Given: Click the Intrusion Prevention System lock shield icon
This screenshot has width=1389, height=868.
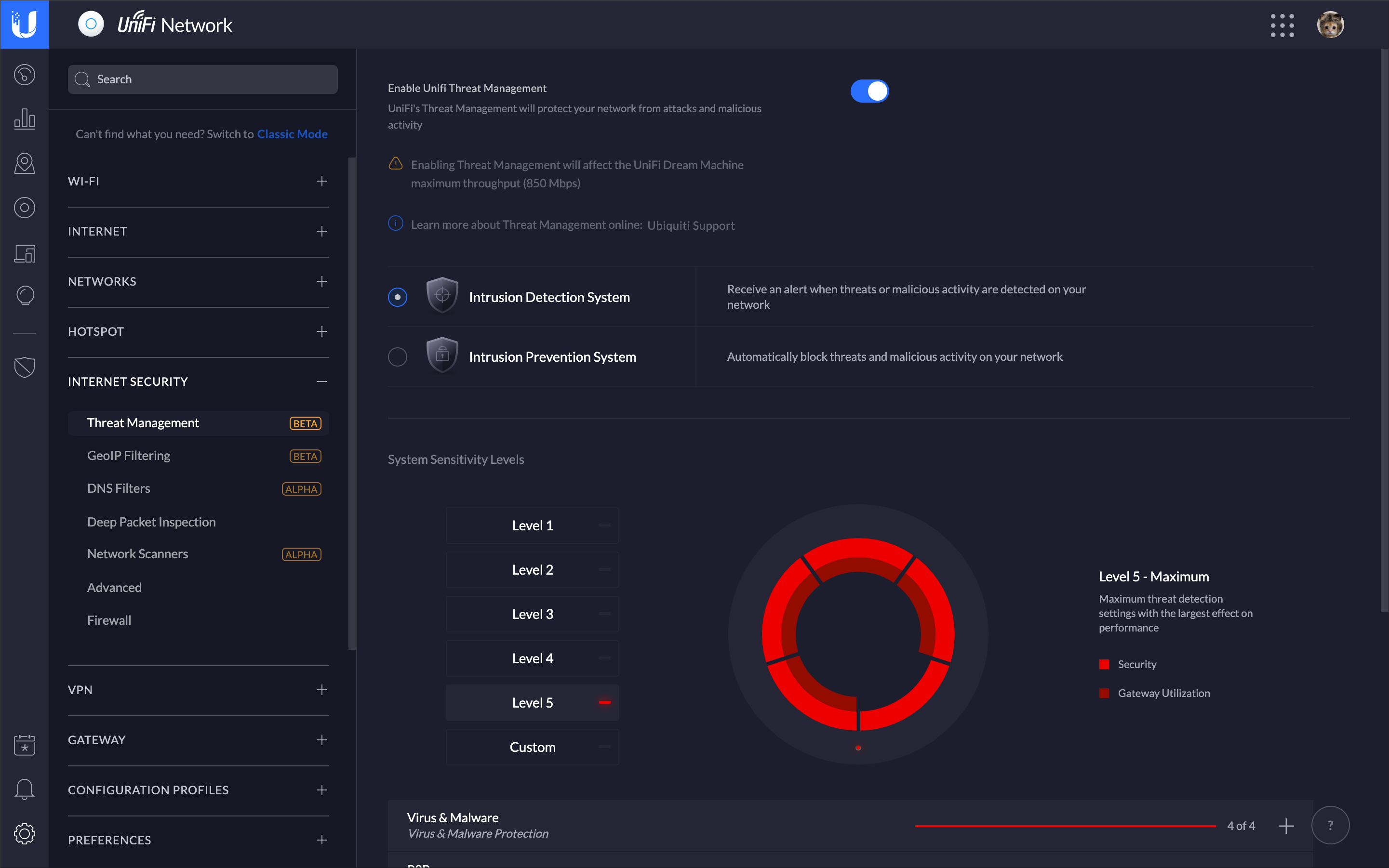Looking at the screenshot, I should click(x=442, y=355).
